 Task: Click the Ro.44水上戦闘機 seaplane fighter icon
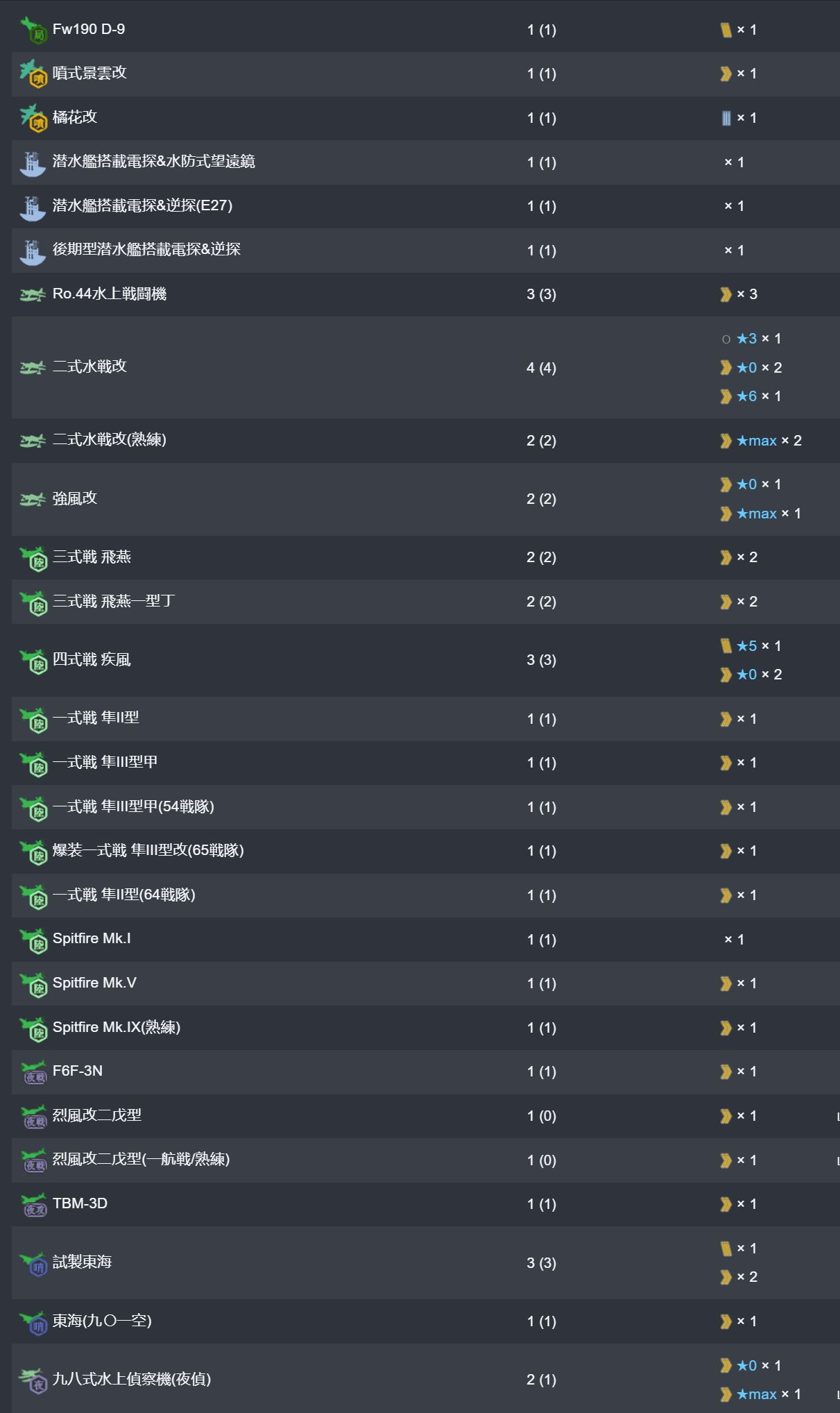[33, 295]
